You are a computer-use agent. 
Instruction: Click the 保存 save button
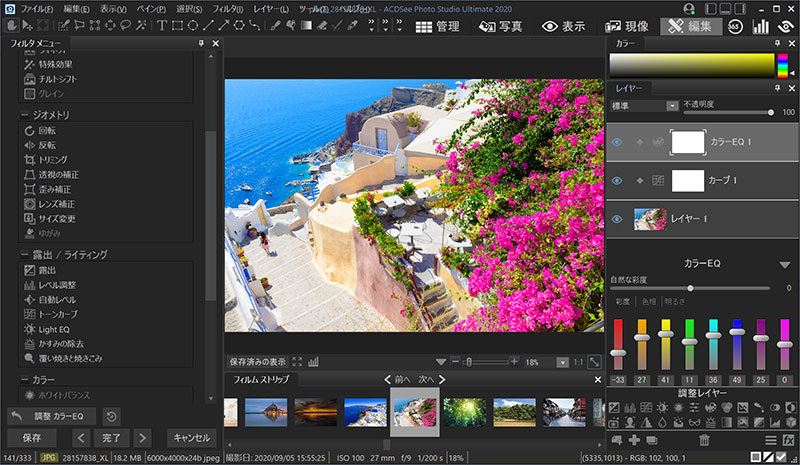point(32,438)
